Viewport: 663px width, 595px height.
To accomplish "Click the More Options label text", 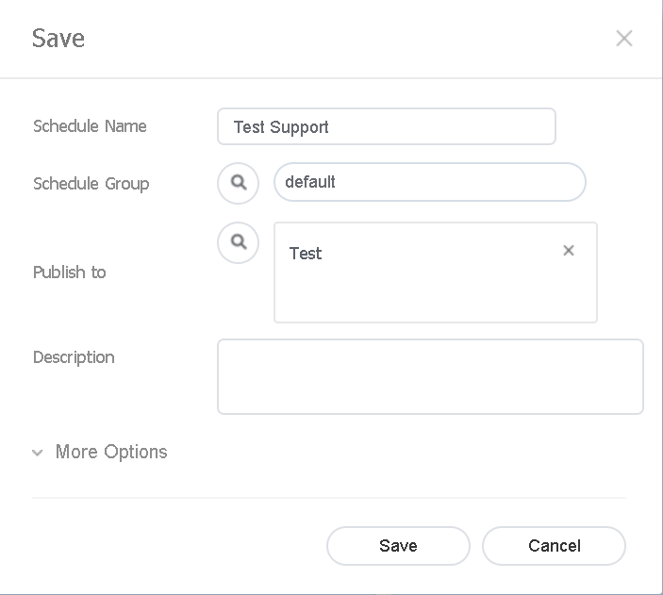I will click(111, 452).
